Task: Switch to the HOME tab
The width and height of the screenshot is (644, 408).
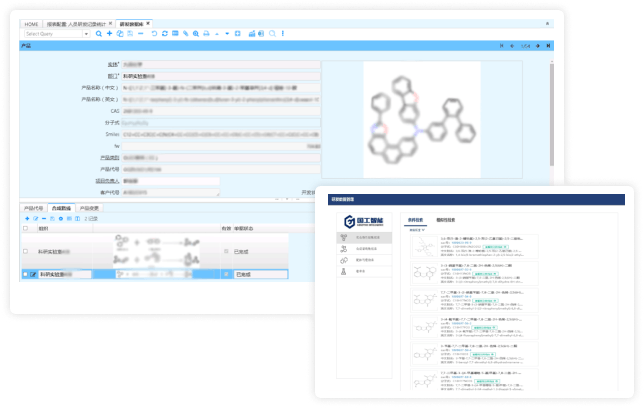Action: 32,21
